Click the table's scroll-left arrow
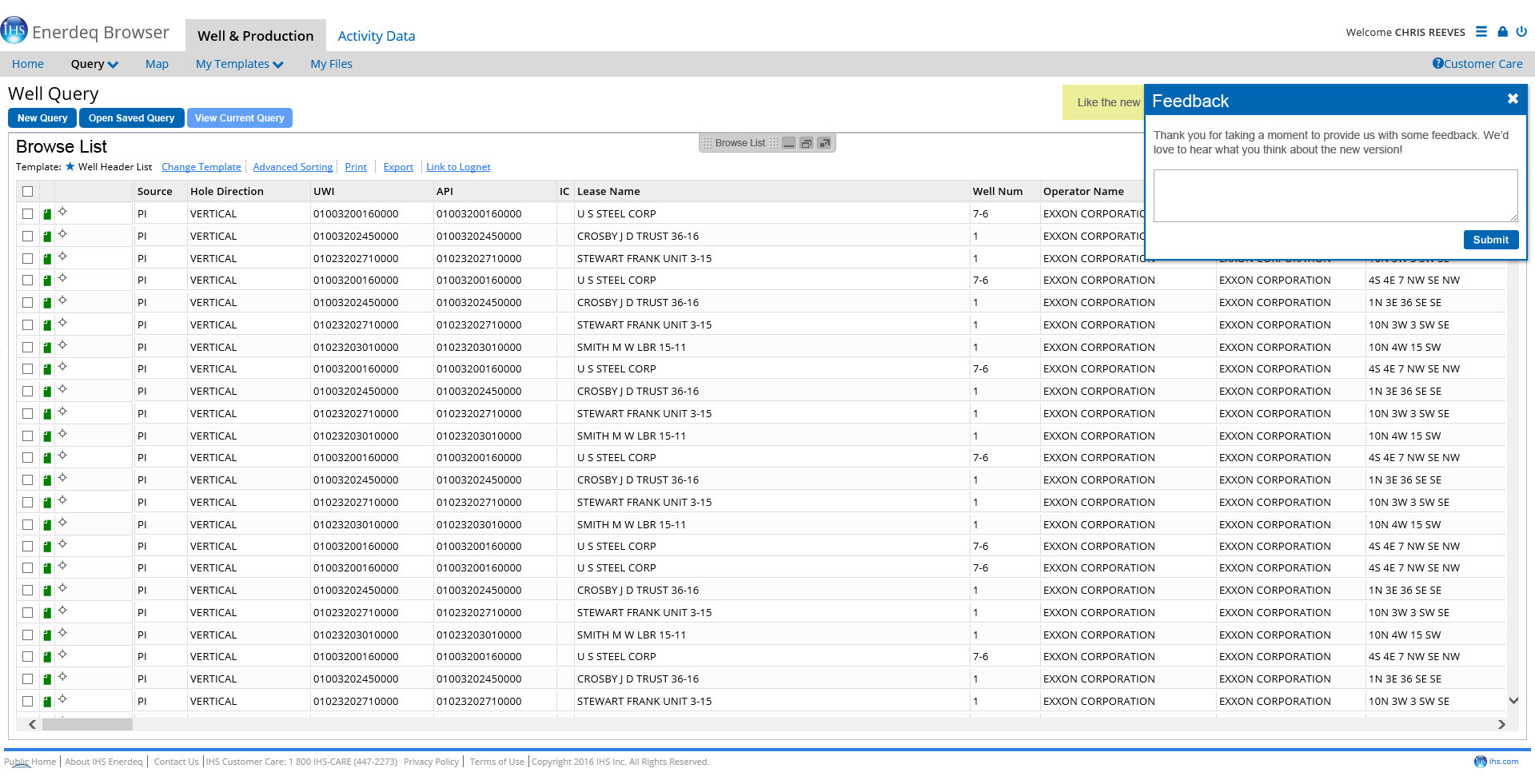The image size is (1535, 784). 32,724
